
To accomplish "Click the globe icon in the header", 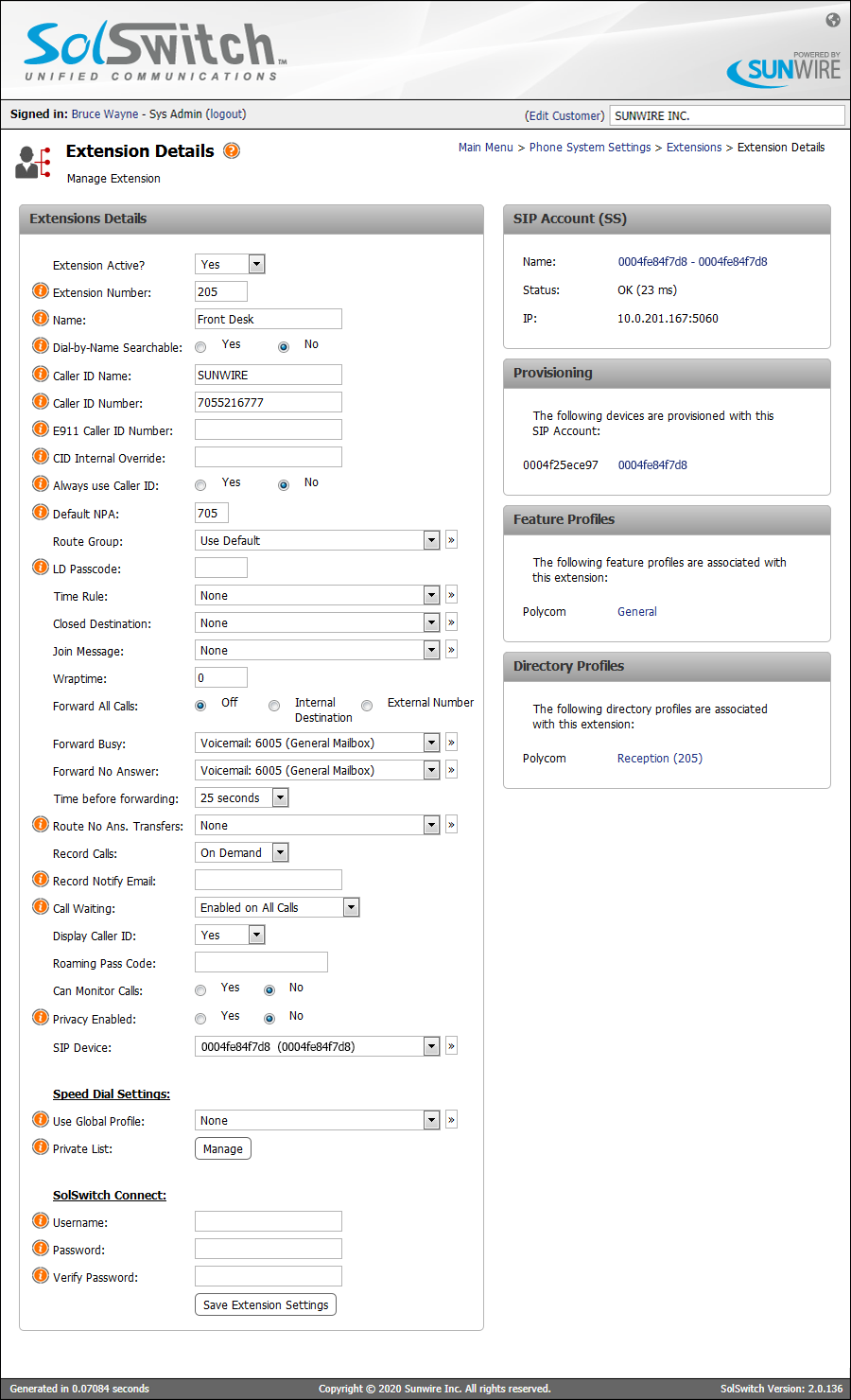I will pos(833,20).
